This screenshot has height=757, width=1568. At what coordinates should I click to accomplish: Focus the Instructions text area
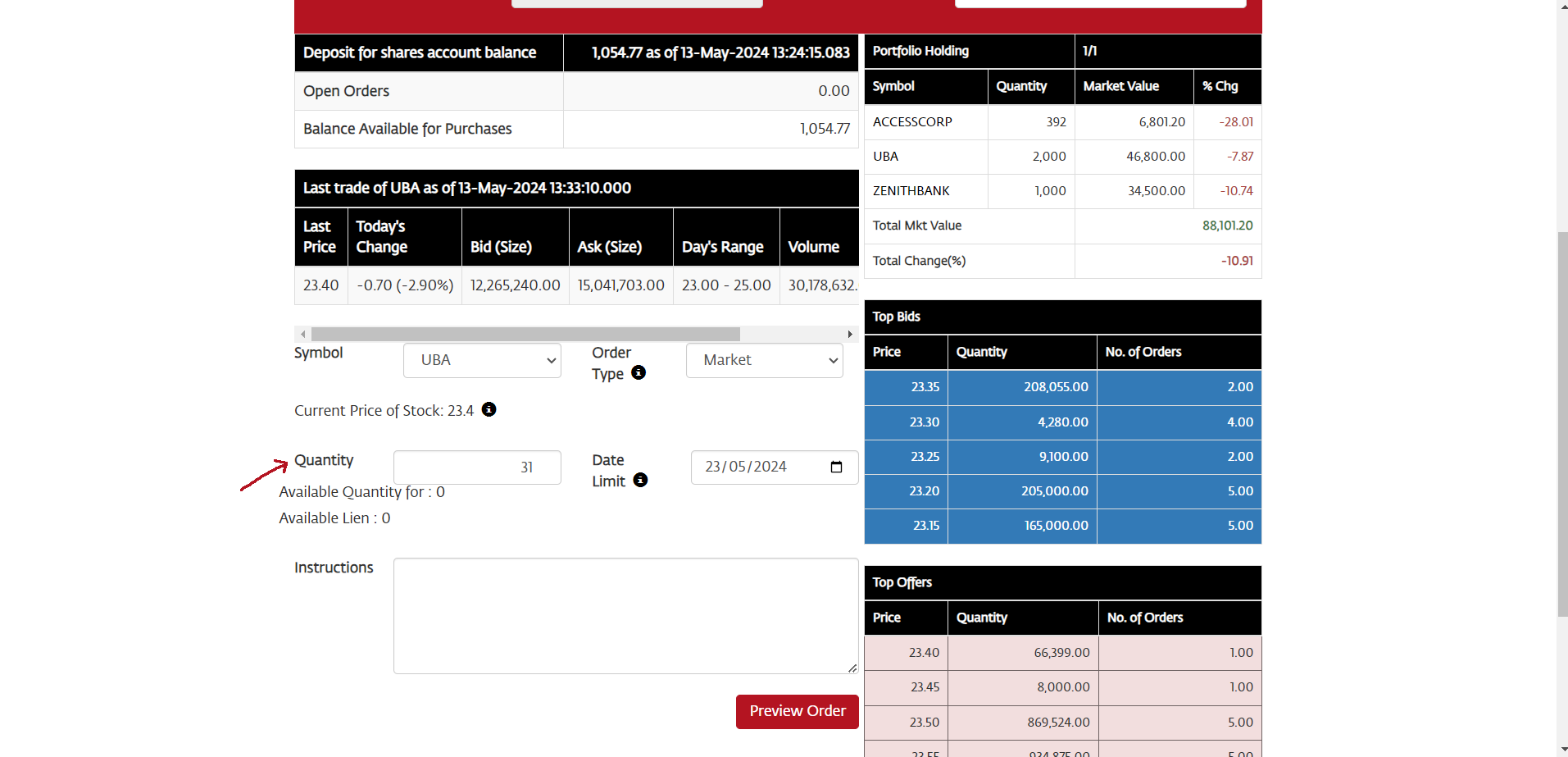(x=625, y=616)
